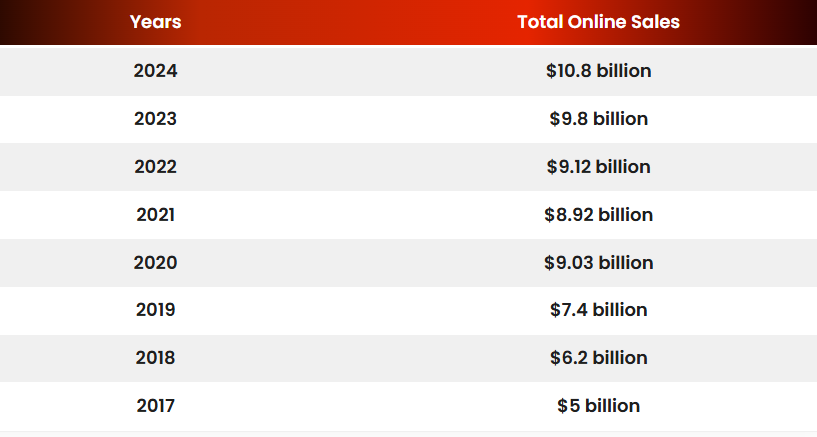817x437 pixels.
Task: Click the 2023 year cell
Action: click(x=155, y=119)
